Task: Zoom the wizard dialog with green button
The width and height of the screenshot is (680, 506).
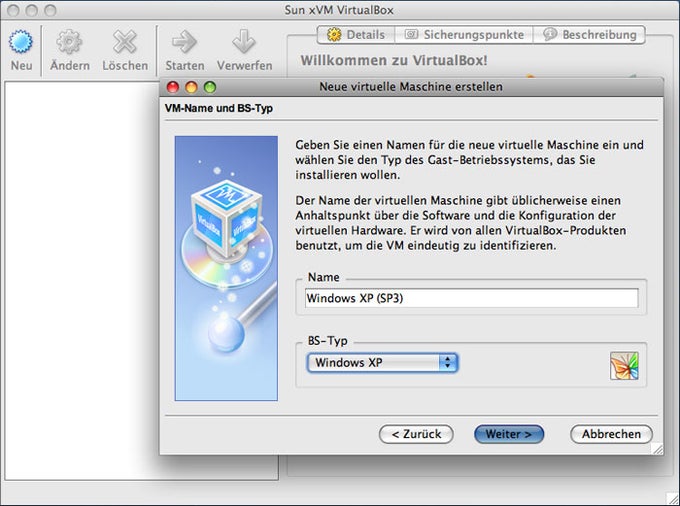Action: (210, 87)
